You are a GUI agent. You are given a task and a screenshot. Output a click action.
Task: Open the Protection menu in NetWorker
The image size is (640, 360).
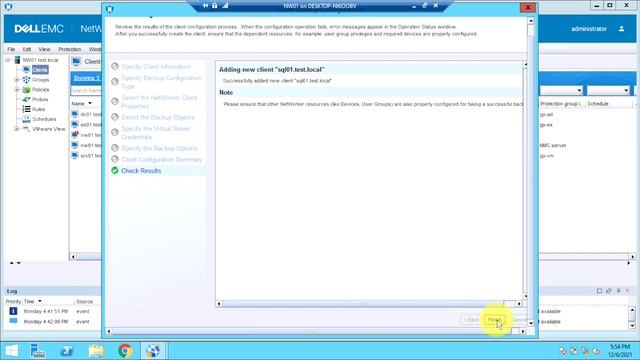tap(70, 49)
